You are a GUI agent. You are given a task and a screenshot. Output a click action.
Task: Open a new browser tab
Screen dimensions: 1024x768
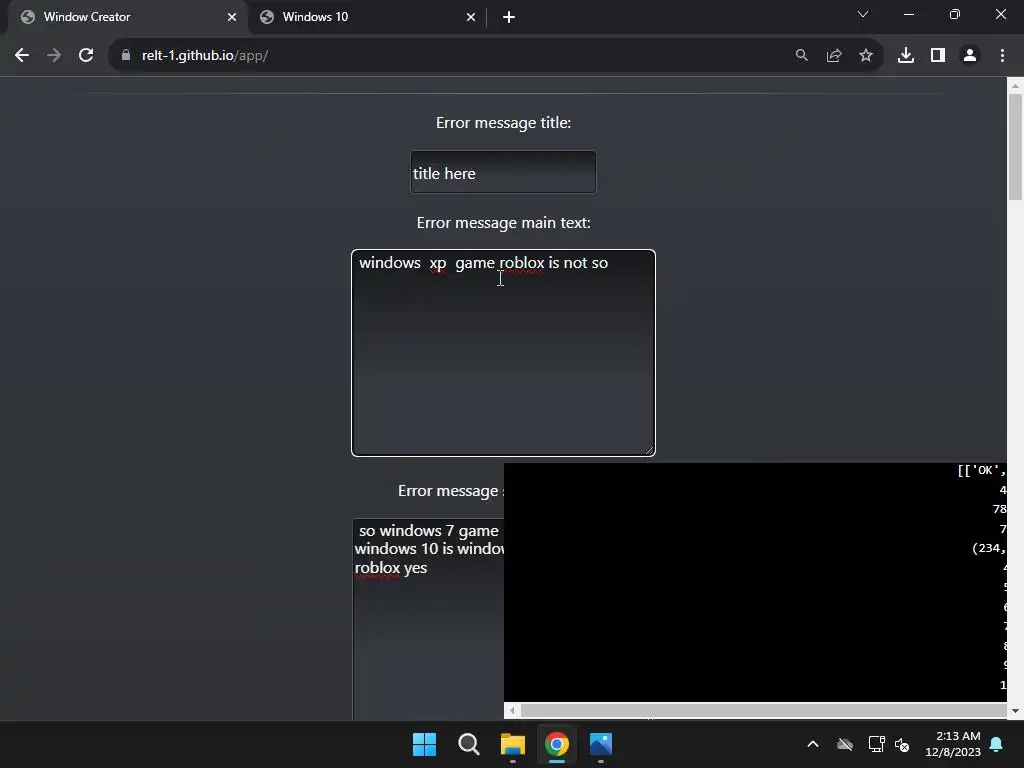[509, 17]
